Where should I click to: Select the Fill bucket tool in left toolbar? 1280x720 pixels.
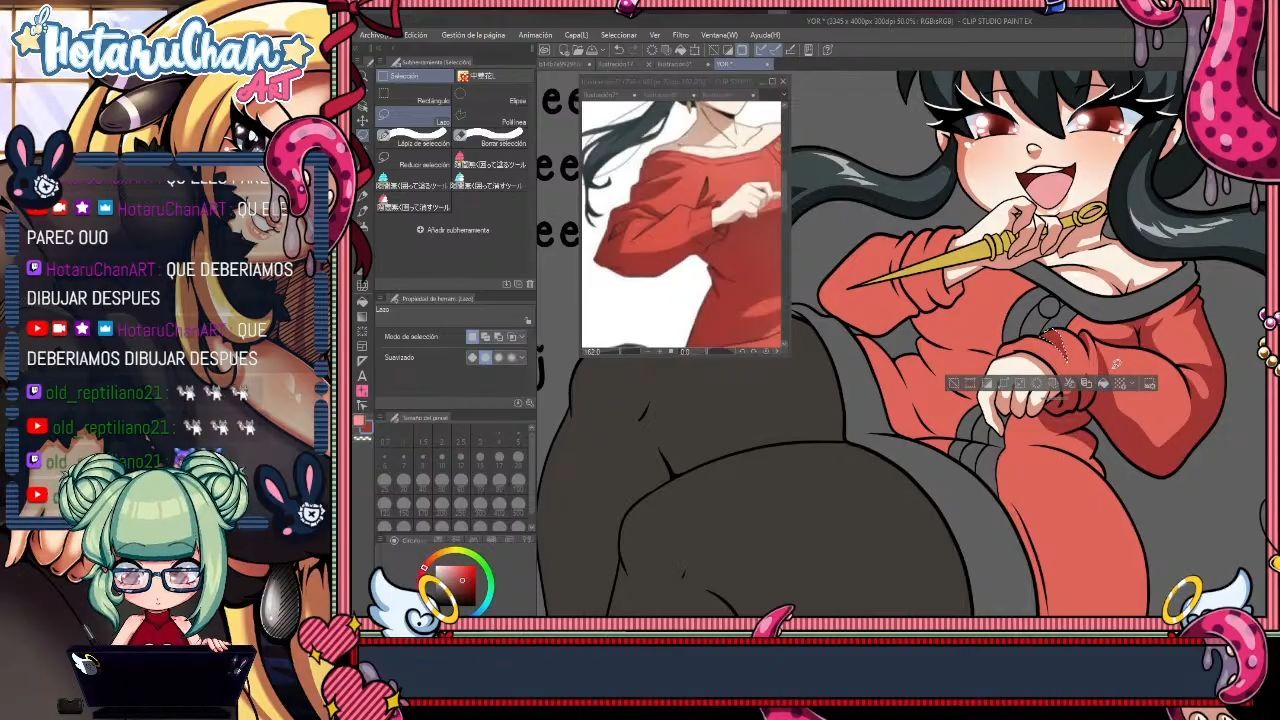(x=362, y=302)
